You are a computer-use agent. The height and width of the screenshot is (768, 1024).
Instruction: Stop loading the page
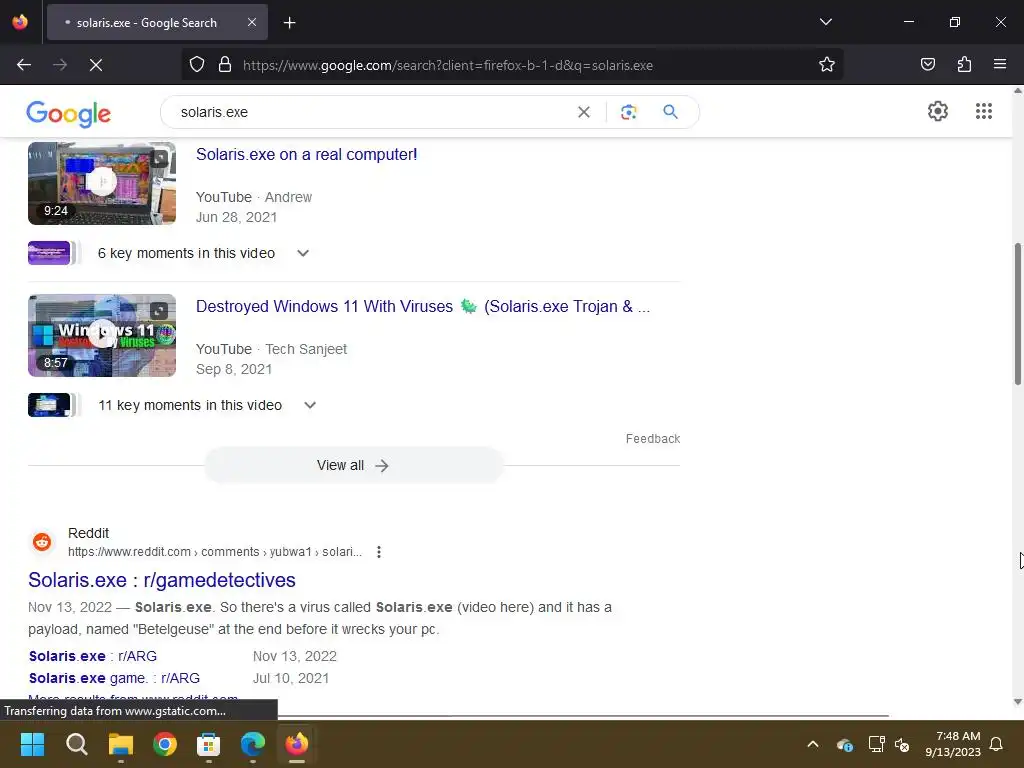[x=96, y=65]
